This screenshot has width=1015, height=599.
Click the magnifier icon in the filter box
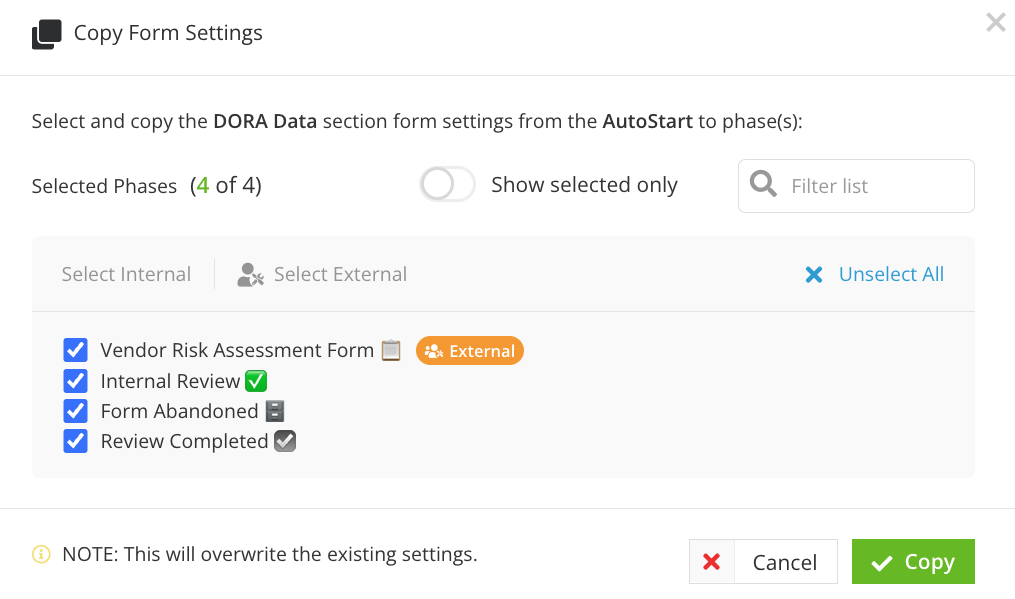(x=763, y=184)
